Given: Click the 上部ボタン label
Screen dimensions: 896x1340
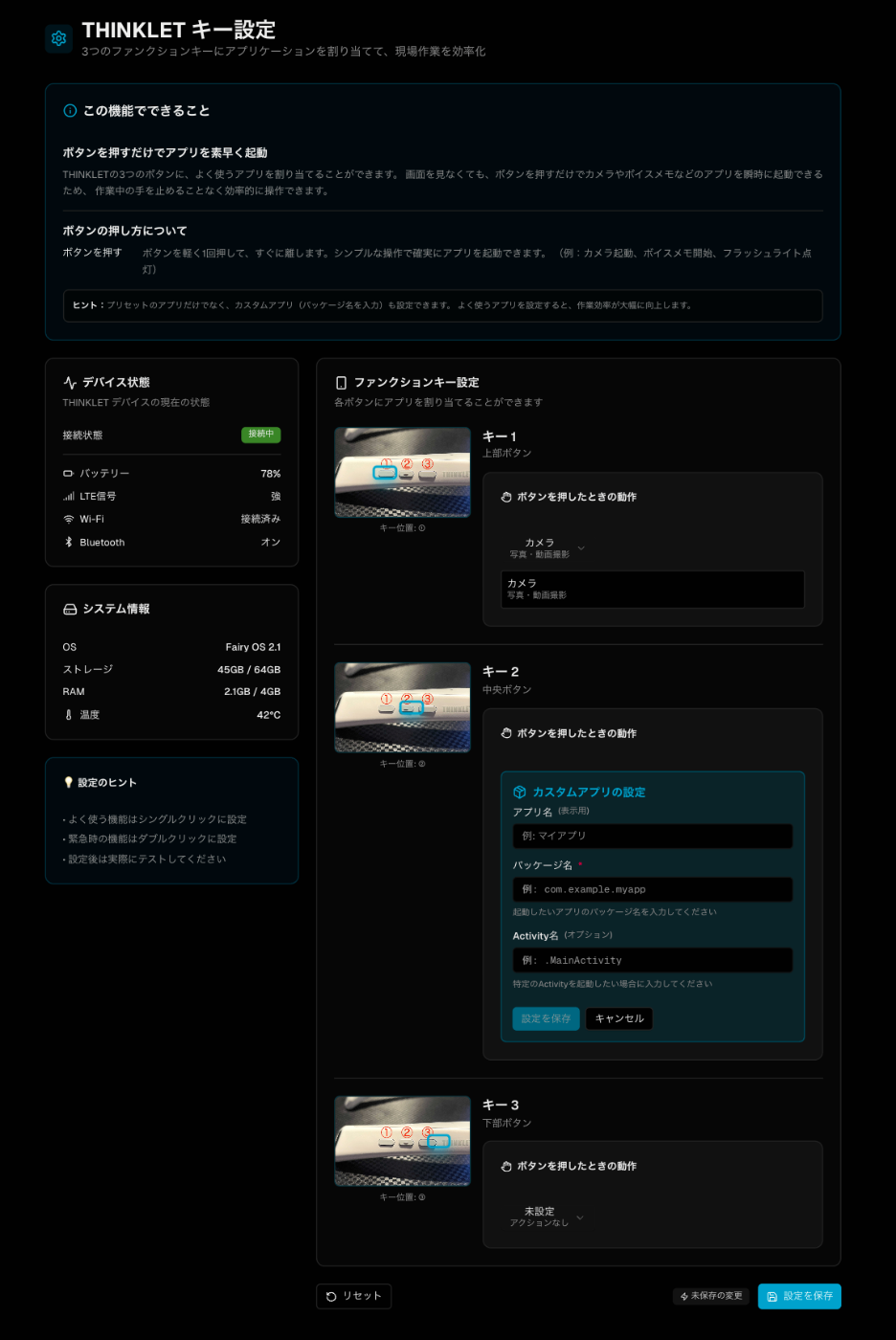Looking at the screenshot, I should coord(506,454).
